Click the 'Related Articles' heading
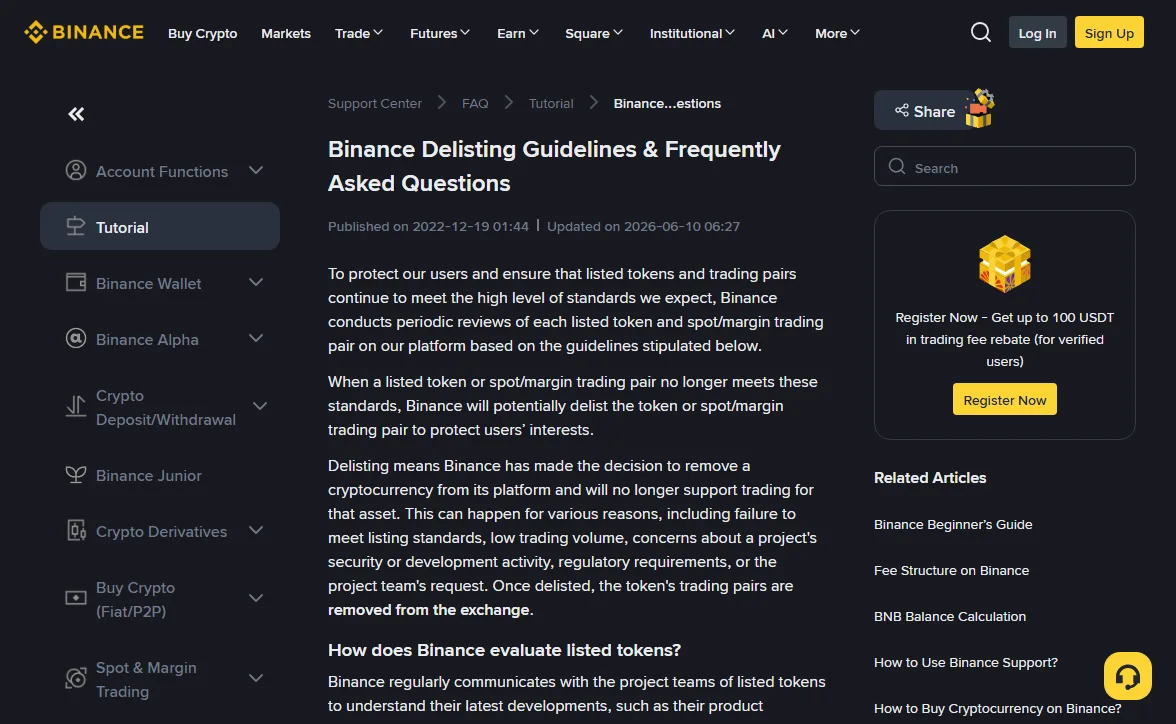Viewport: 1176px width, 724px height. (930, 477)
